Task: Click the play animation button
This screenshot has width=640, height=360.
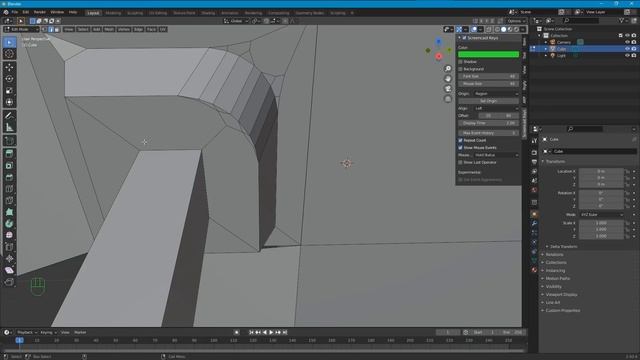Action: (271, 333)
